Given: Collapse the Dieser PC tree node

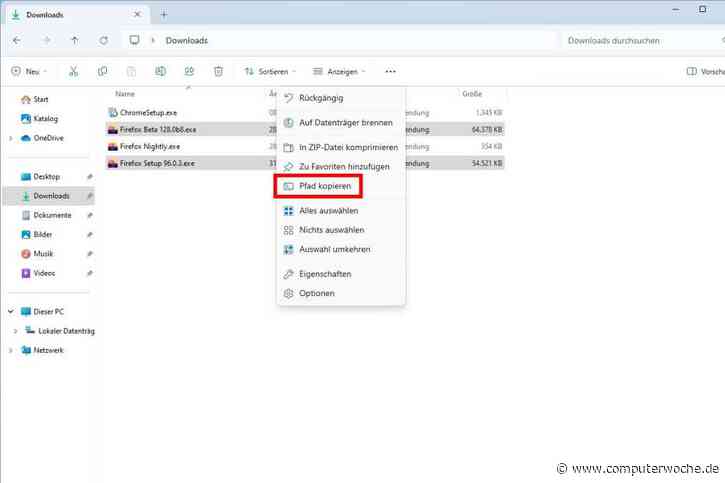Looking at the screenshot, I should [x=11, y=312].
